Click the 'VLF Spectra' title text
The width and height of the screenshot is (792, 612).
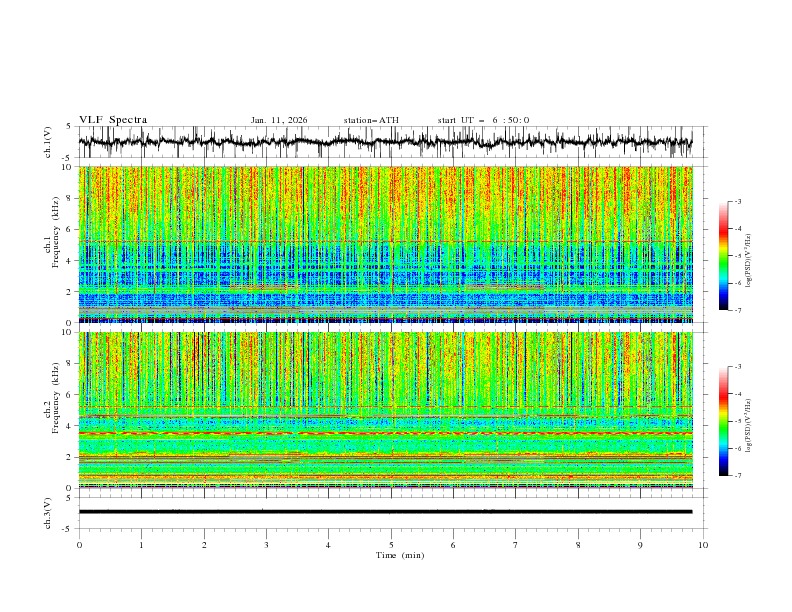click(x=113, y=120)
